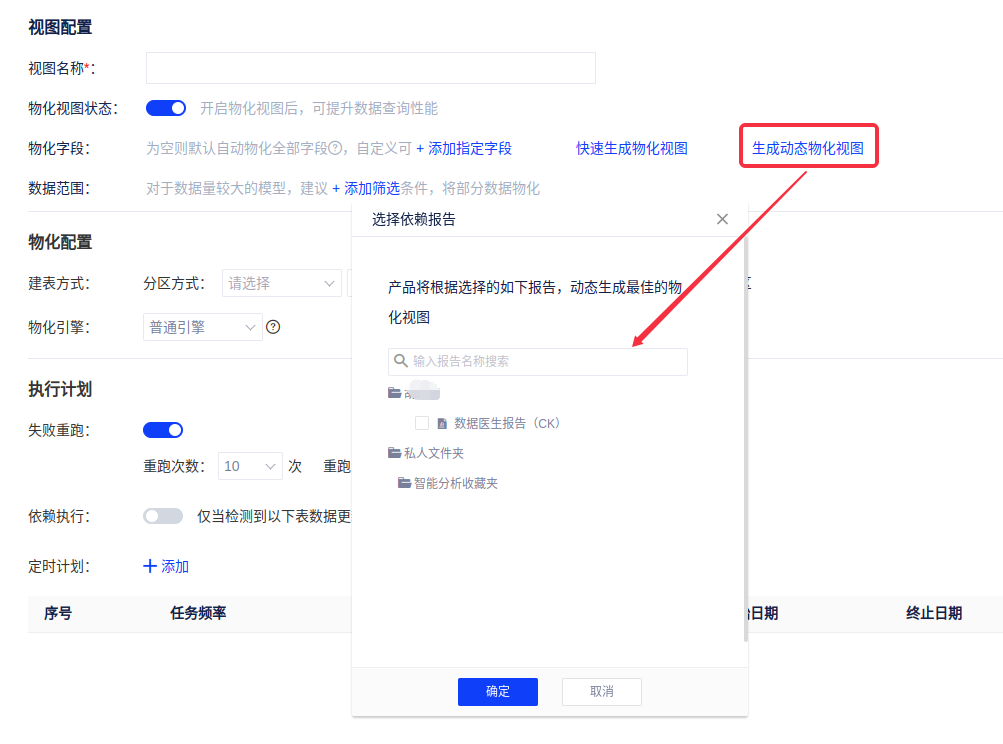Click the 视图名称 text input field

370,68
